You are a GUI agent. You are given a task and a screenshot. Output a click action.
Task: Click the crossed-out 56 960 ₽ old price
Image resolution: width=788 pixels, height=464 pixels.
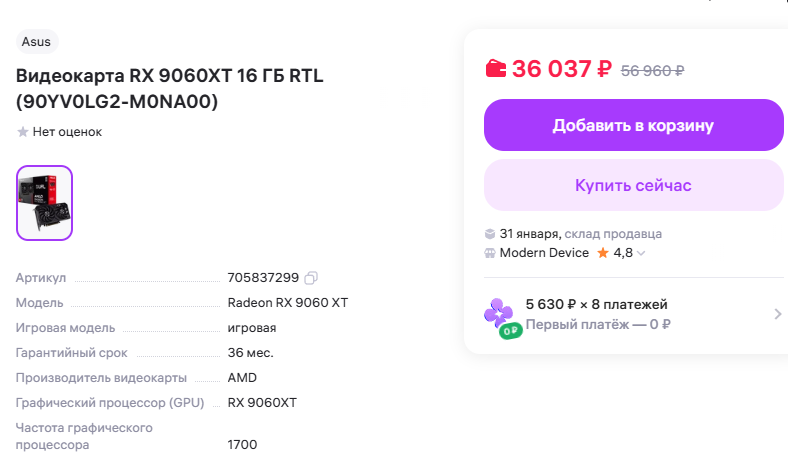click(652, 70)
